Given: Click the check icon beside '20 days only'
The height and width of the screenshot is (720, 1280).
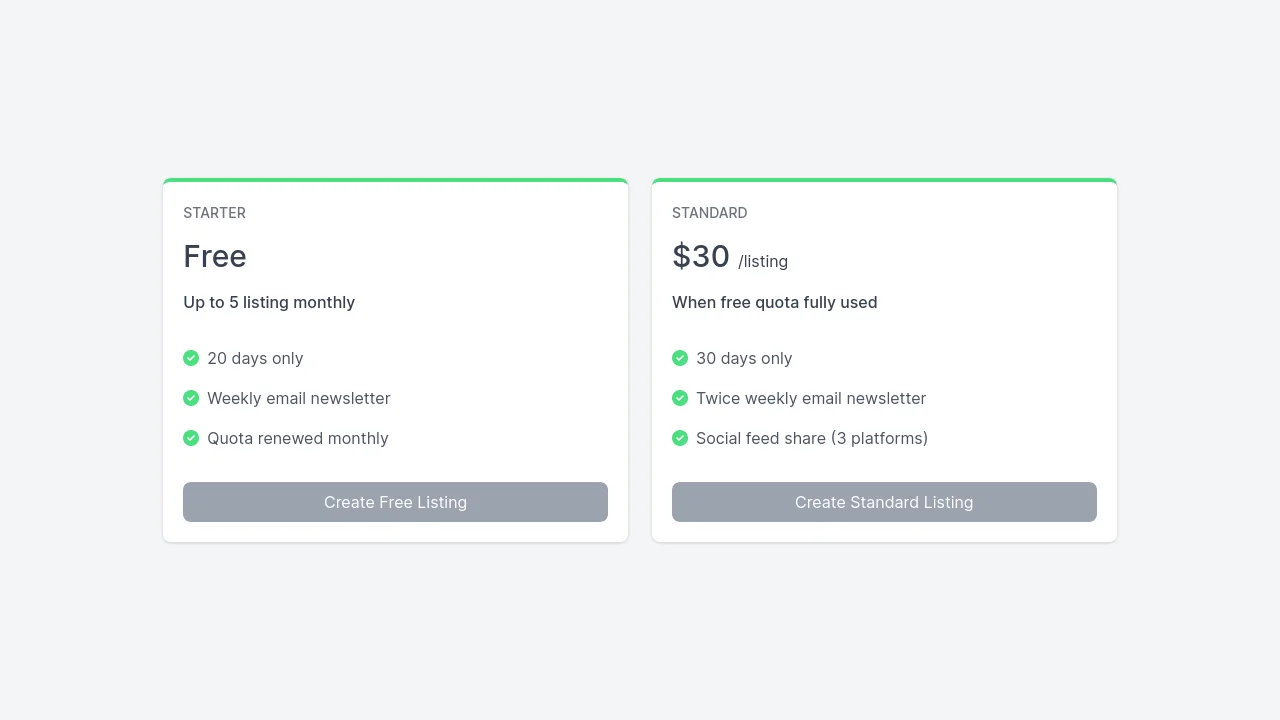Looking at the screenshot, I should coord(191,358).
